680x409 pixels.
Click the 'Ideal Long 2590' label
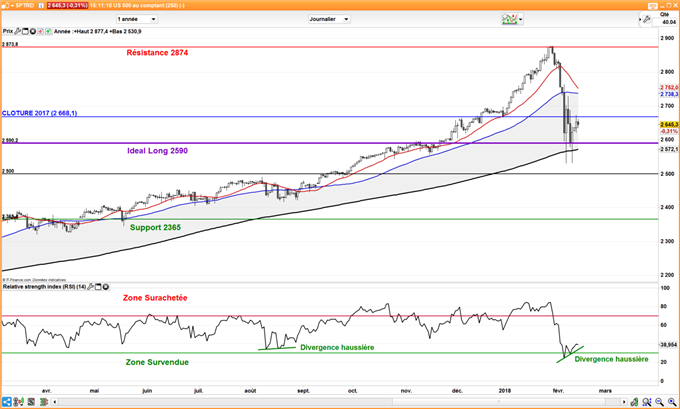pos(157,151)
